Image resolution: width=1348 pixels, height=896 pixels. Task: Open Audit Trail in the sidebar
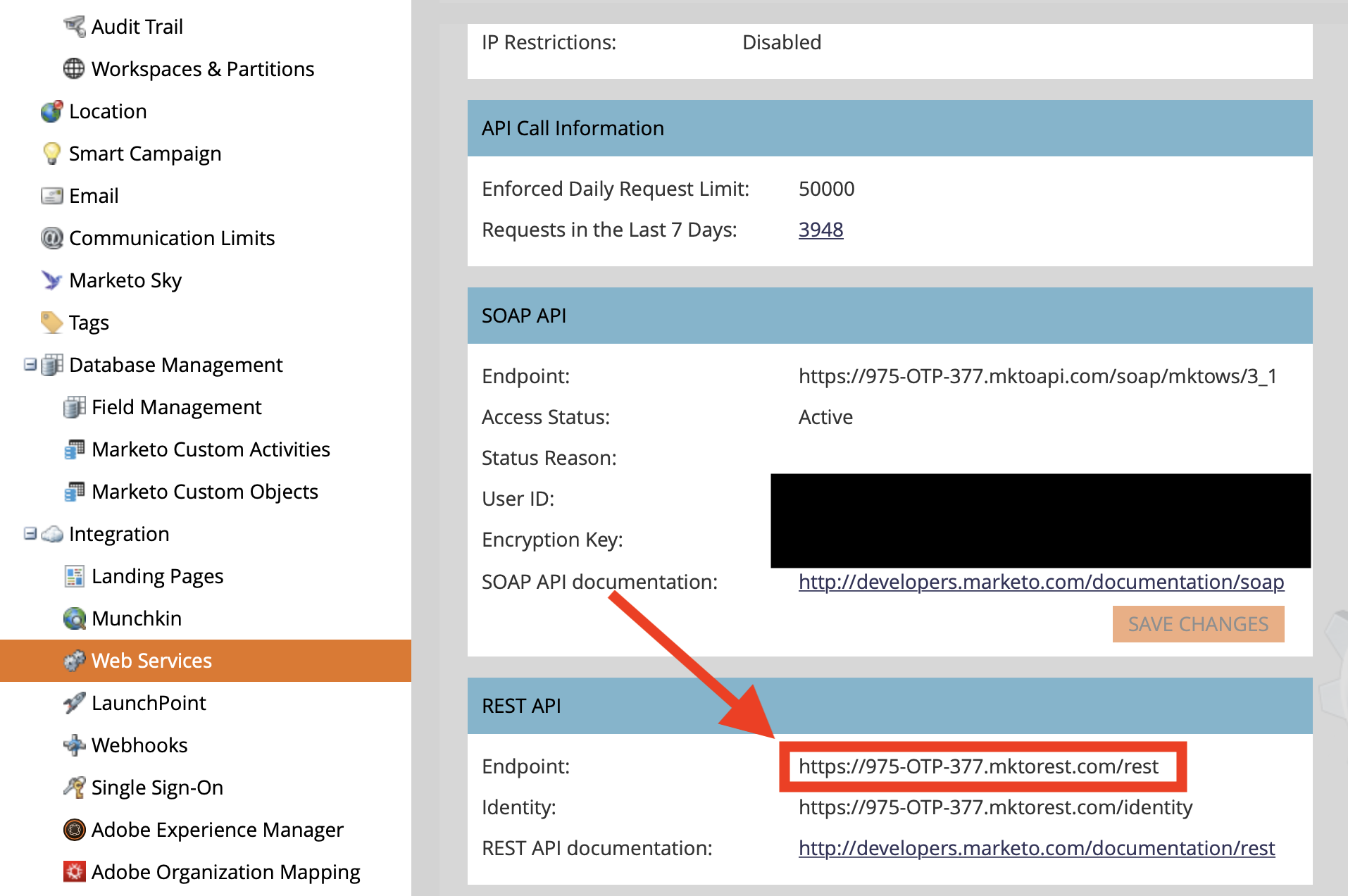click(x=137, y=27)
